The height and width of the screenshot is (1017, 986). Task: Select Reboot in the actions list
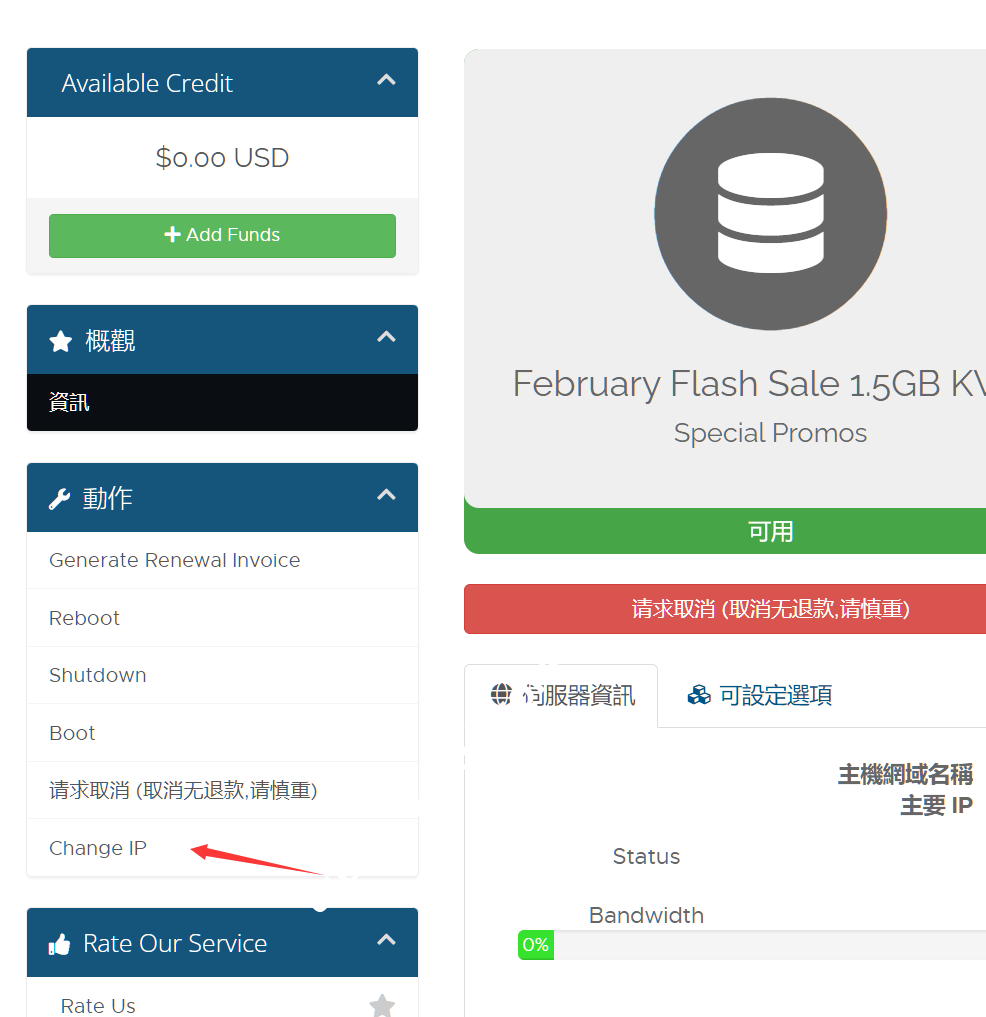point(84,618)
